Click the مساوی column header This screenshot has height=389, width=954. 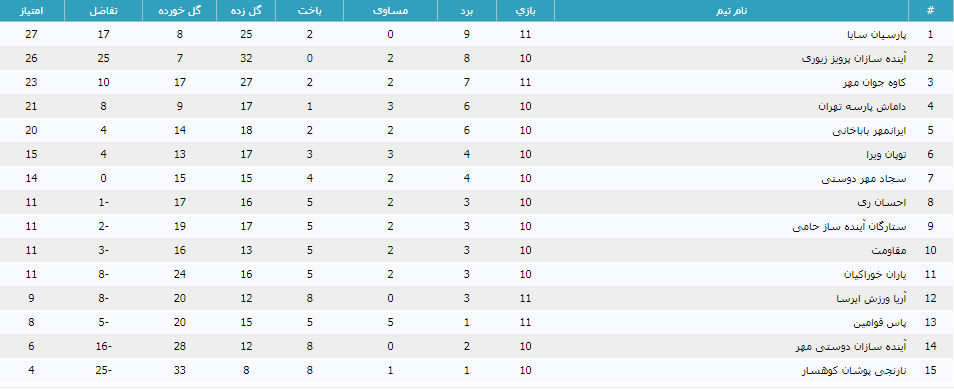pos(391,11)
